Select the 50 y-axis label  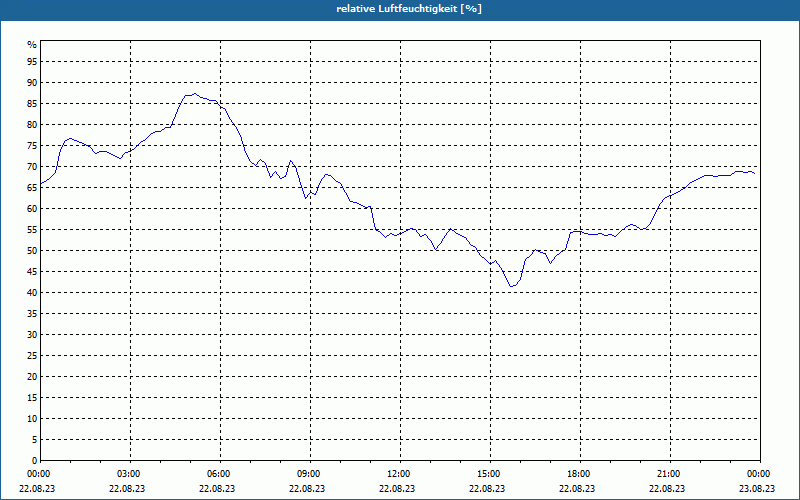(32, 251)
